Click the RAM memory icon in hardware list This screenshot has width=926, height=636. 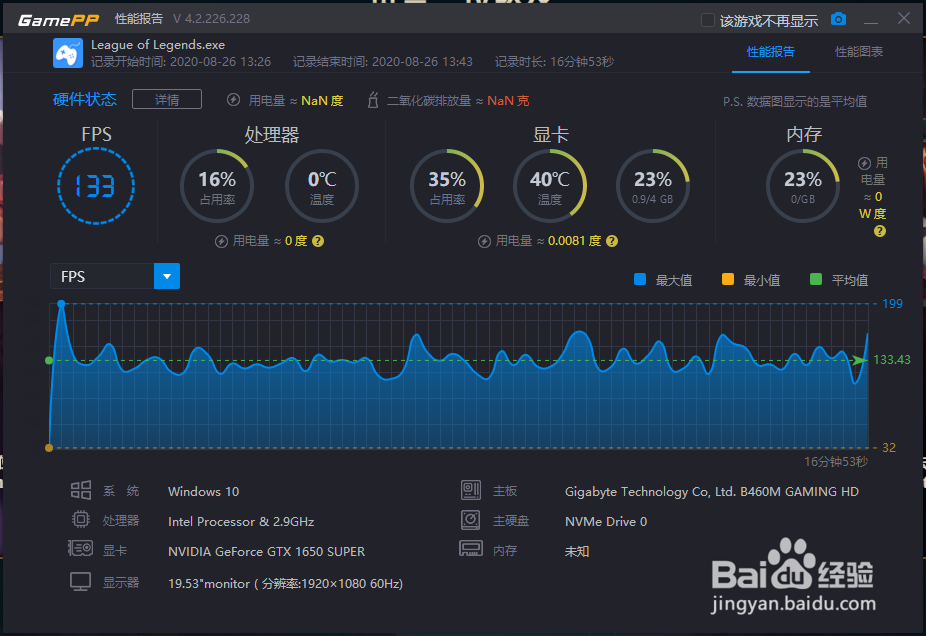[x=471, y=549]
